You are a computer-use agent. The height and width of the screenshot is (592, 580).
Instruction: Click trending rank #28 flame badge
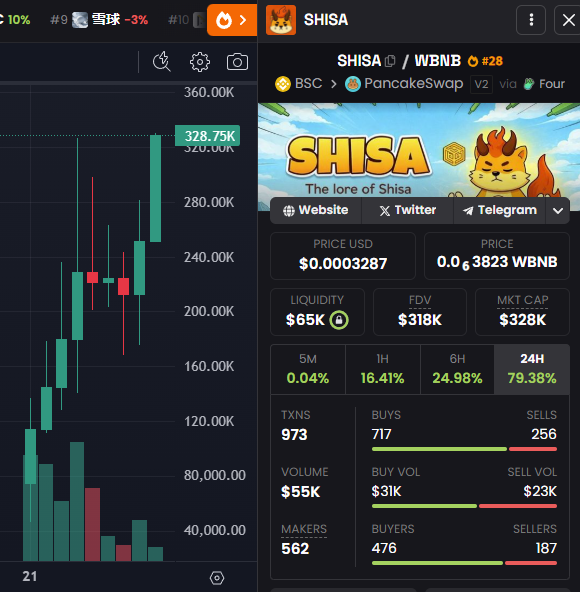(x=485, y=61)
